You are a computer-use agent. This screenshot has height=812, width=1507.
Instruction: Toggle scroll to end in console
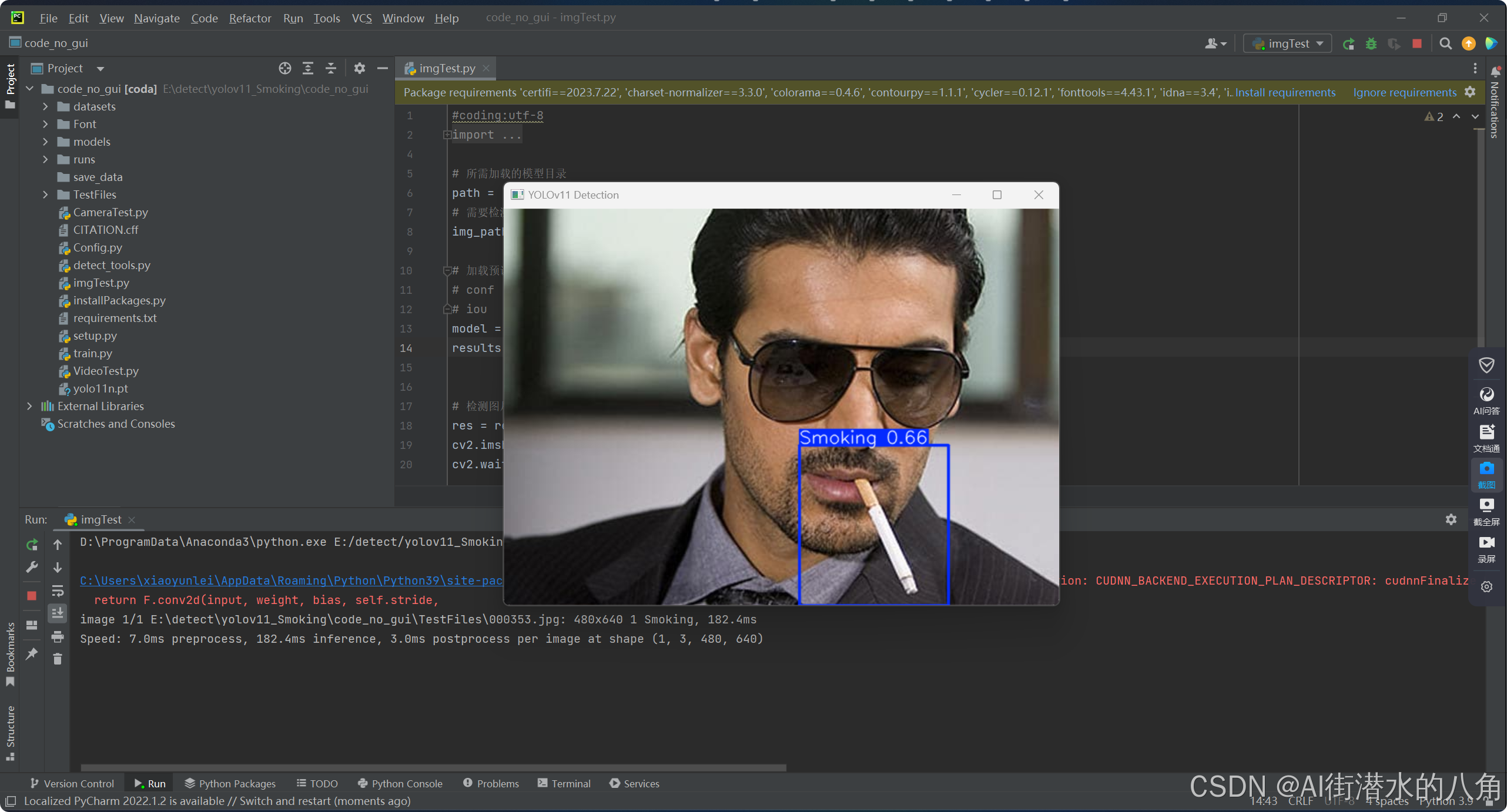pos(58,613)
